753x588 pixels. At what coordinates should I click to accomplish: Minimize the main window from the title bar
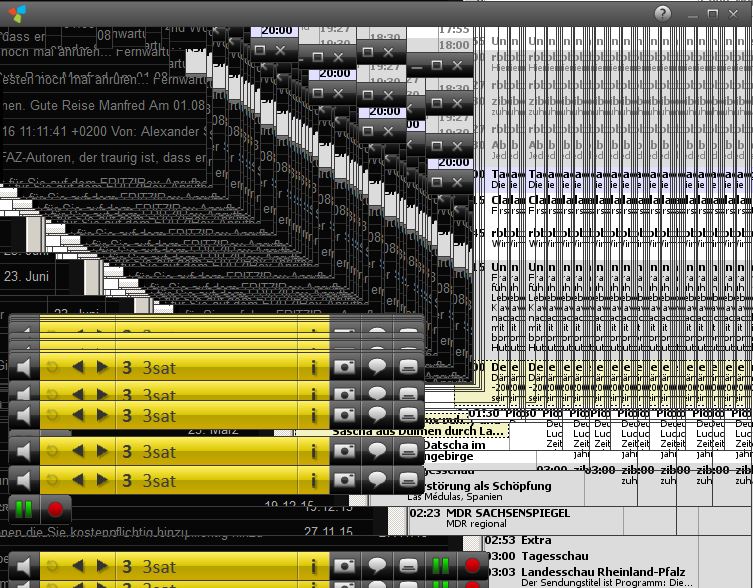click(692, 14)
